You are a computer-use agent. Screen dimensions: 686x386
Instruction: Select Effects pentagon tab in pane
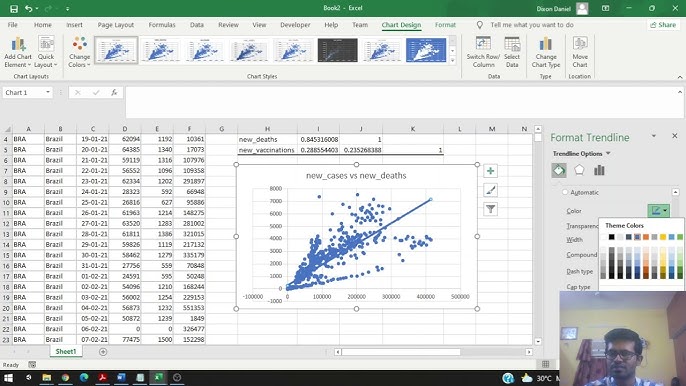(579, 170)
